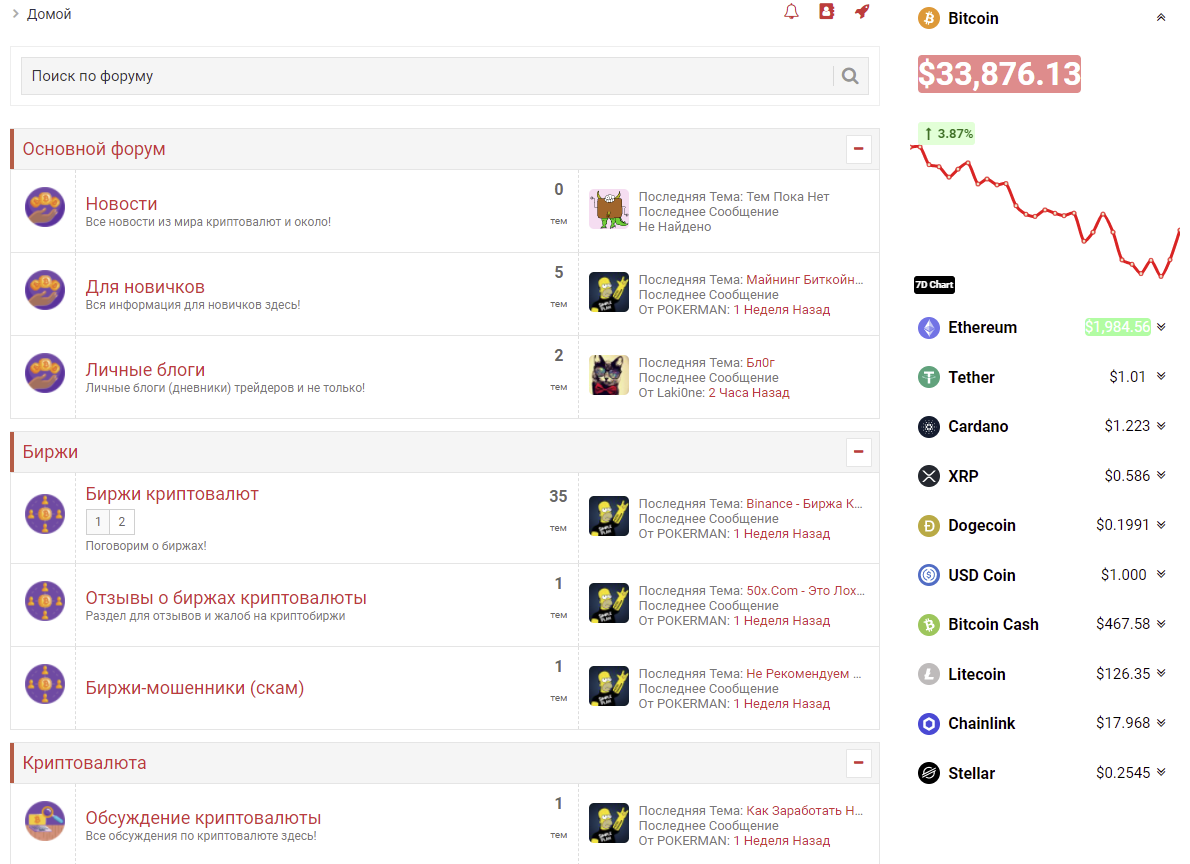Screen dimensions: 1190x864
Task: Click the Bitcoin price $33,876.13
Action: point(999,74)
